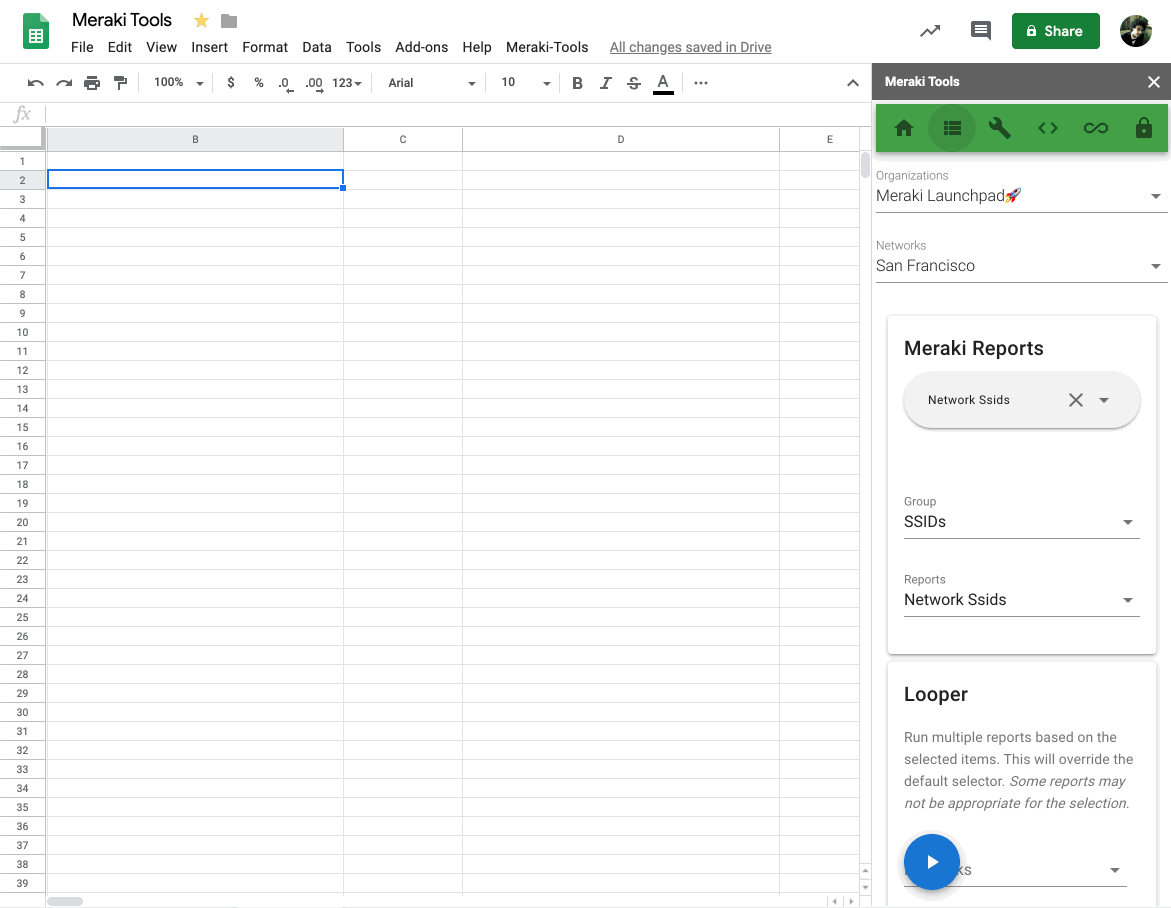Open the user account avatar
The width and height of the screenshot is (1171, 908).
pos(1136,31)
